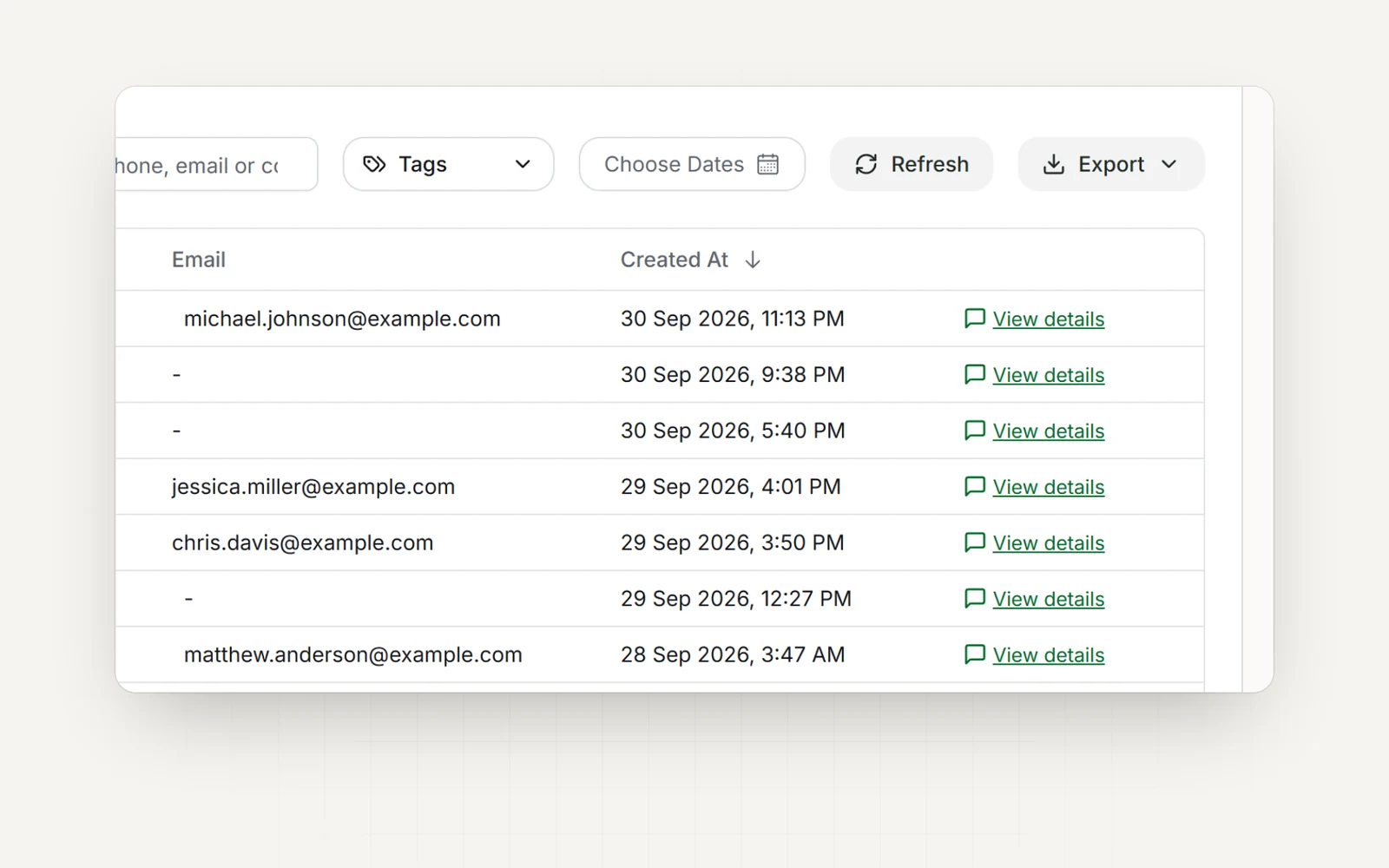1389x868 pixels.
Task: Click the 28 Sep 2026, 3:47 AM date
Action: [x=733, y=654]
